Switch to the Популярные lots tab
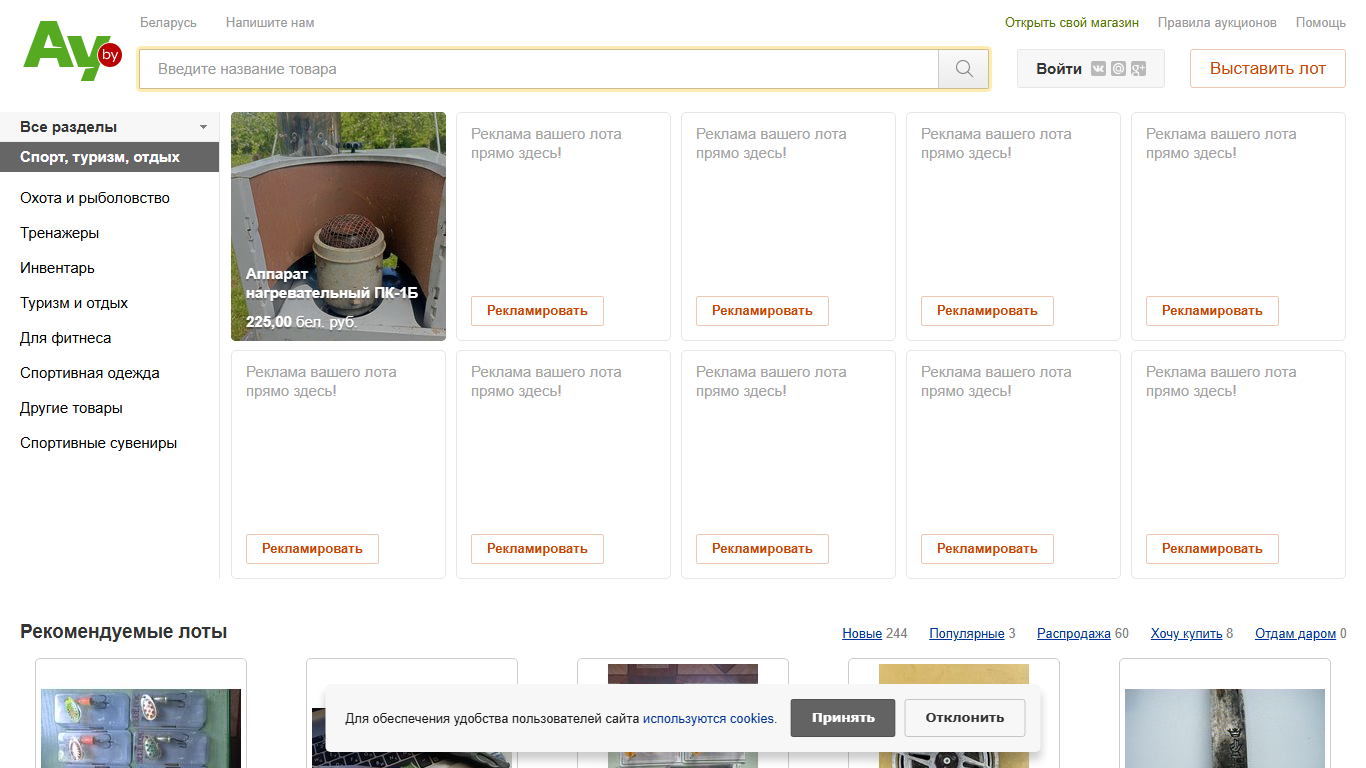Viewport: 1366px width, 768px height. (x=966, y=633)
